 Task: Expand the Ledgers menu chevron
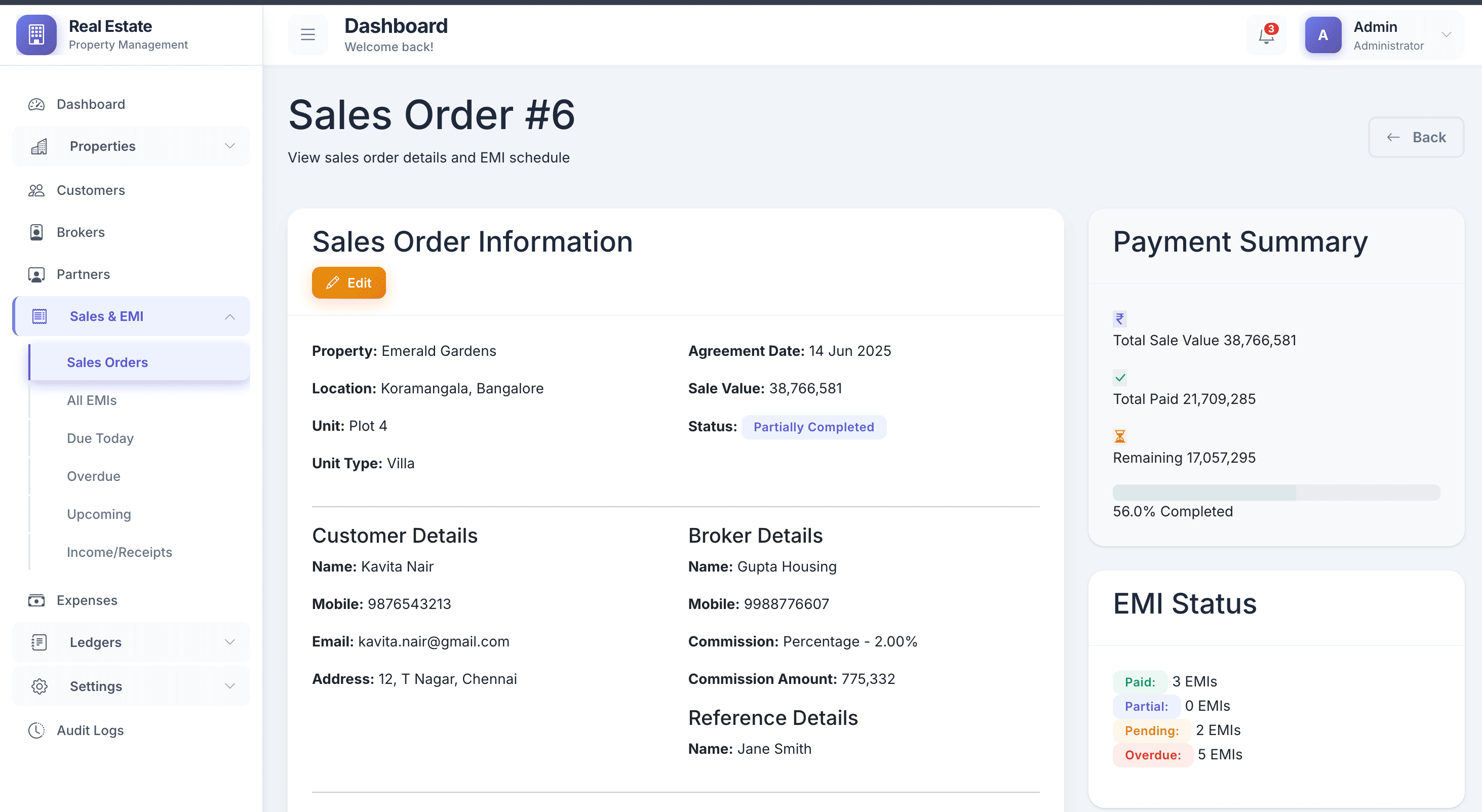click(229, 642)
